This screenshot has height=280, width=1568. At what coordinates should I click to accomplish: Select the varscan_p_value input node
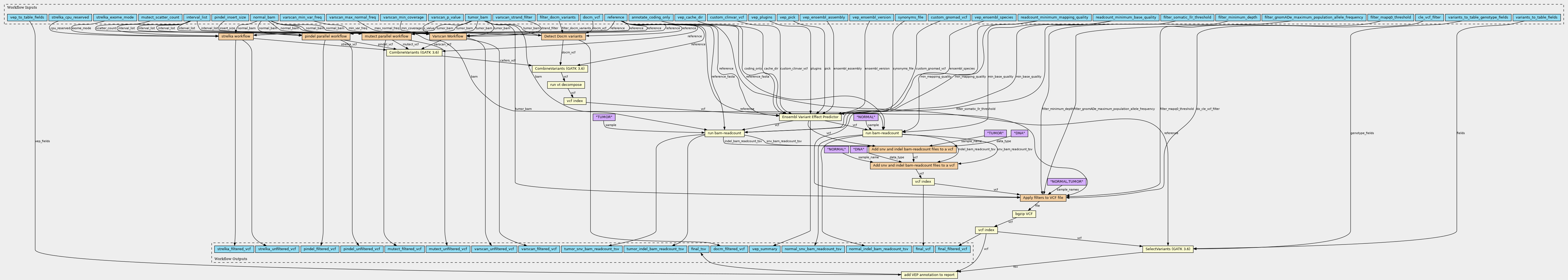coord(446,18)
